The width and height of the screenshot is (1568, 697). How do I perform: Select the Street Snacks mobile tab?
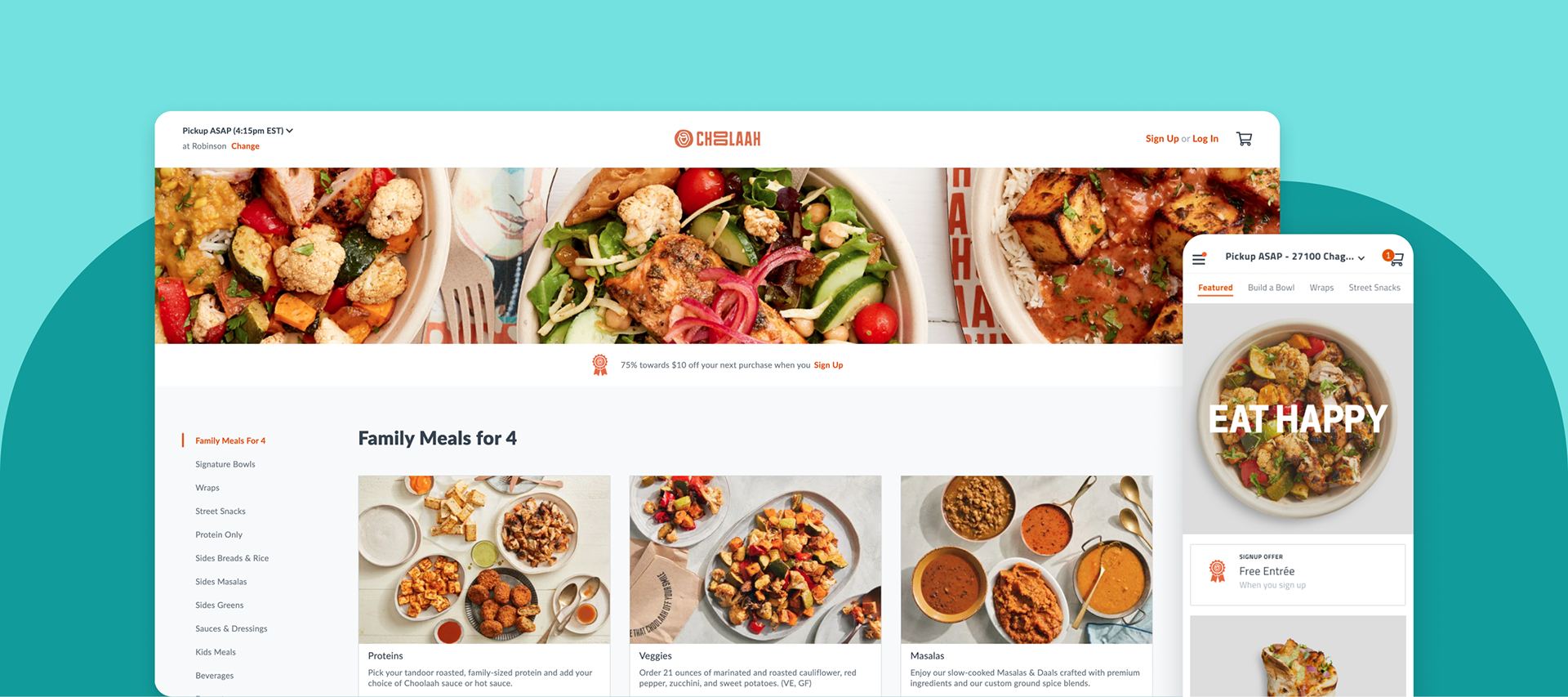coord(1374,288)
